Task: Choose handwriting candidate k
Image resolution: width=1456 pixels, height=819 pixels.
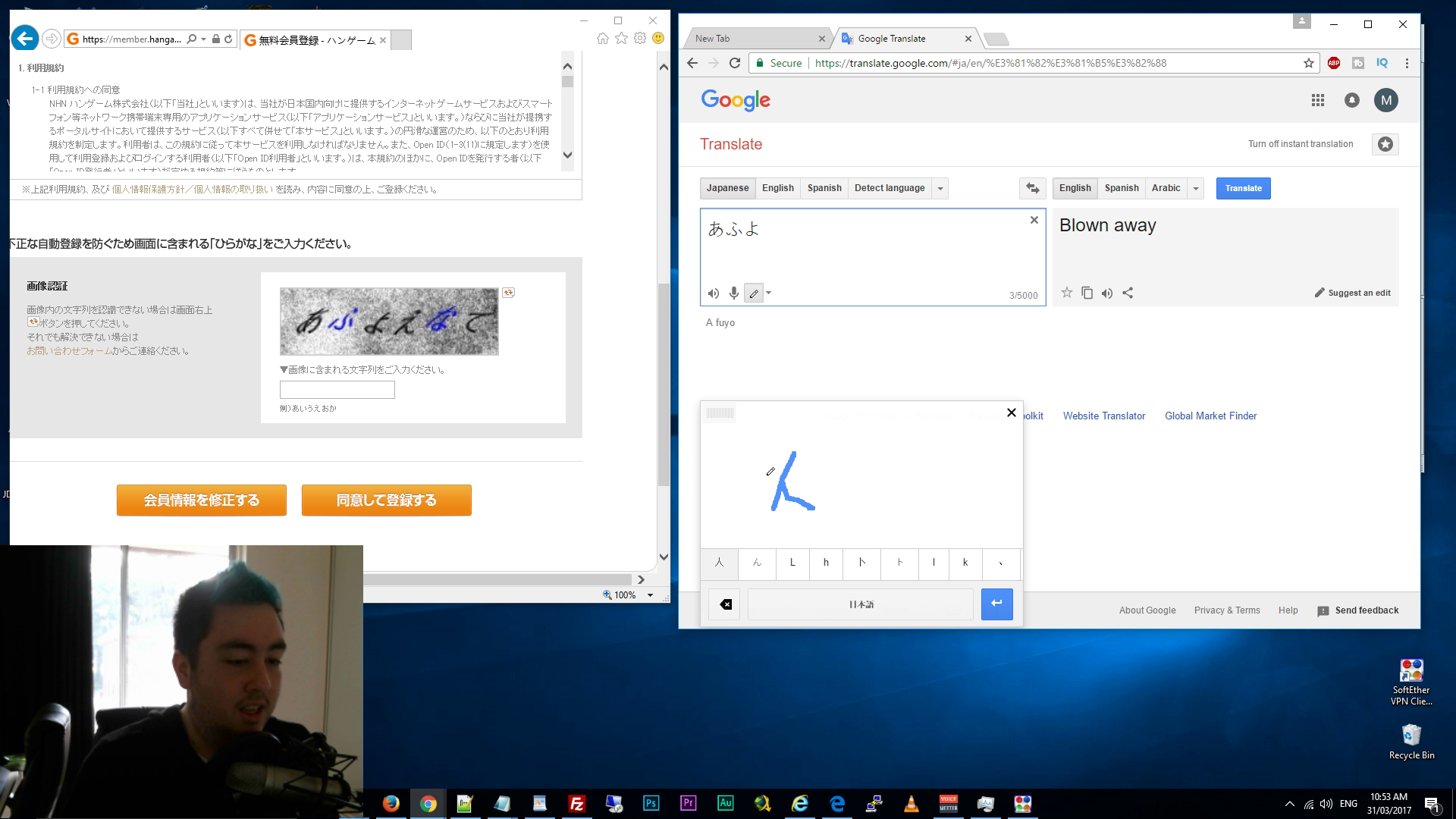Action: pyautogui.click(x=965, y=563)
